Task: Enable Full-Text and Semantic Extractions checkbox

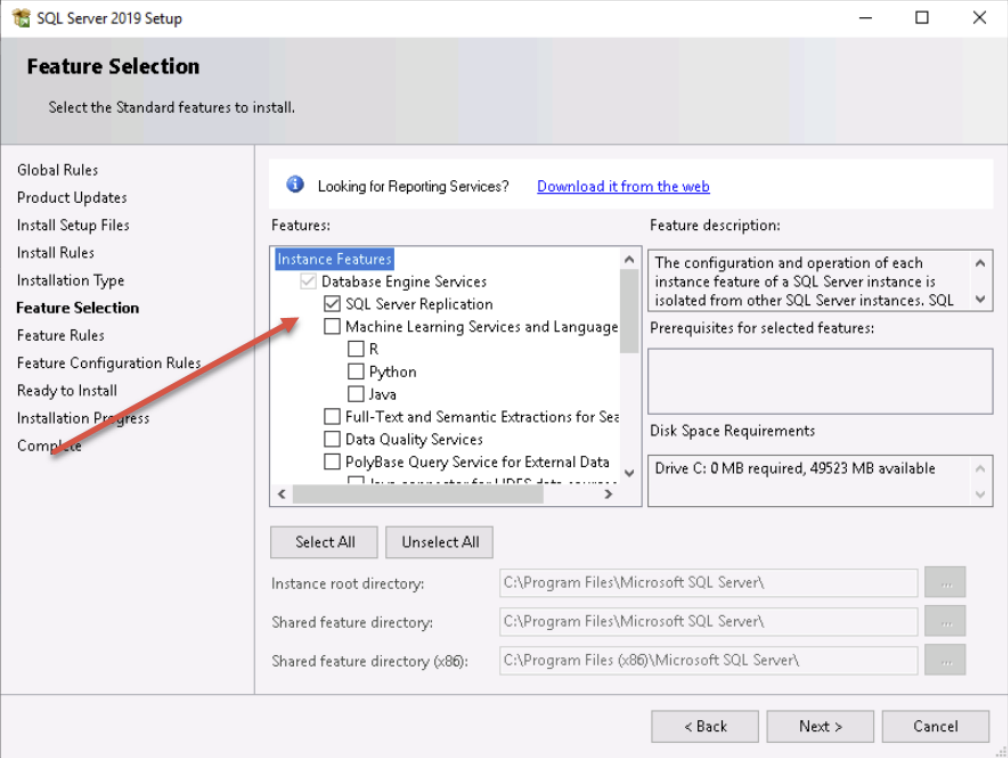Action: [x=332, y=417]
